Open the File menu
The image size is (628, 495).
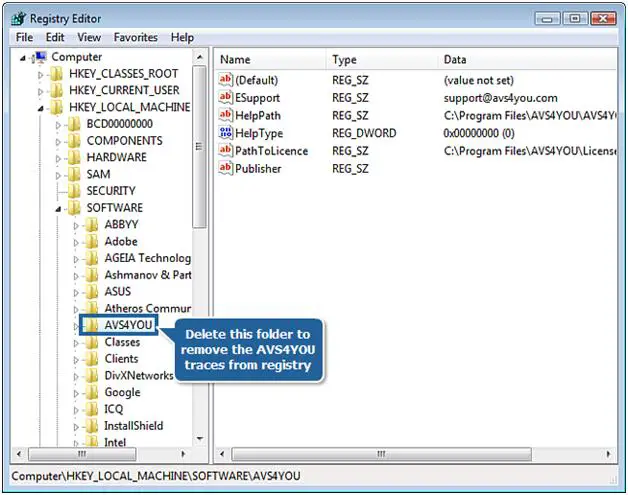(24, 37)
